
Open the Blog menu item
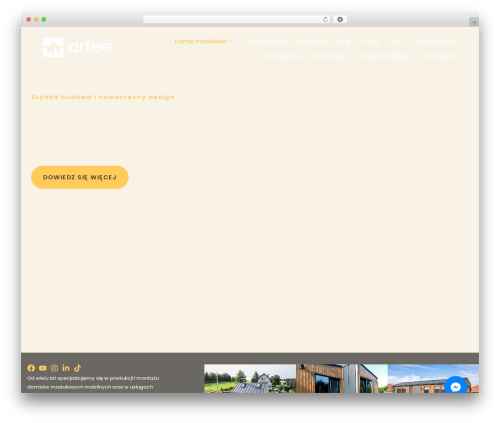tap(344, 41)
